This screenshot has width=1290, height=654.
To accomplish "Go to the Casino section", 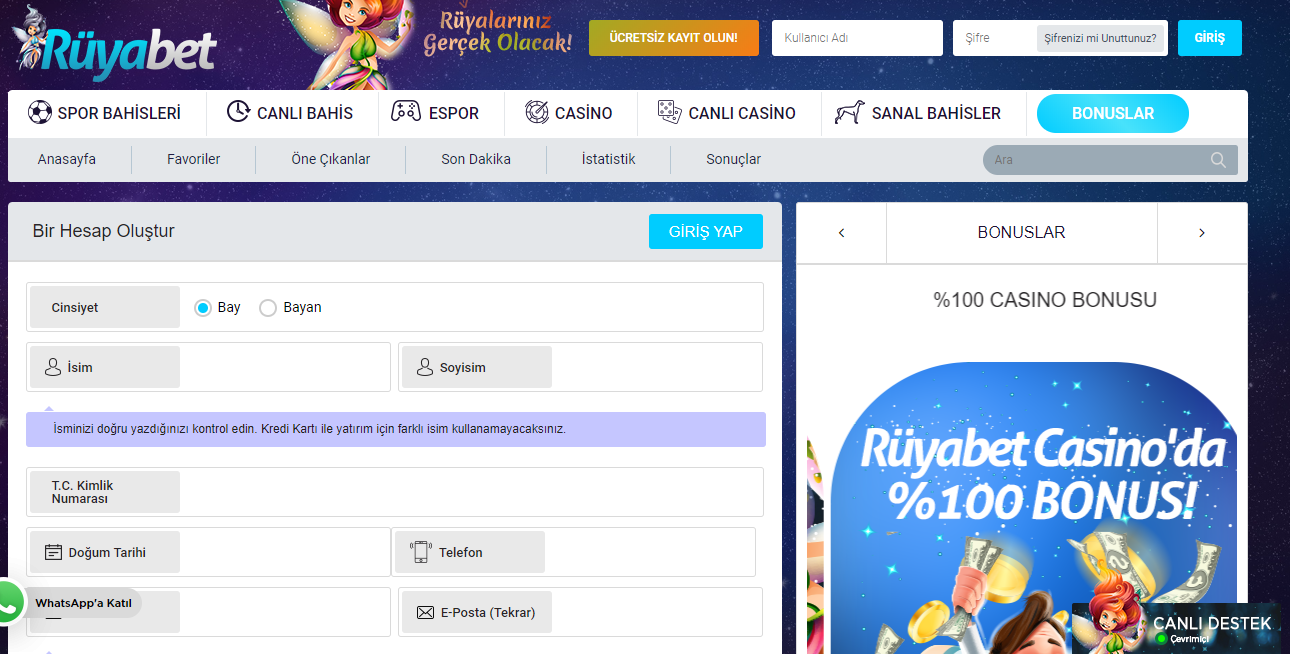I will coord(571,113).
